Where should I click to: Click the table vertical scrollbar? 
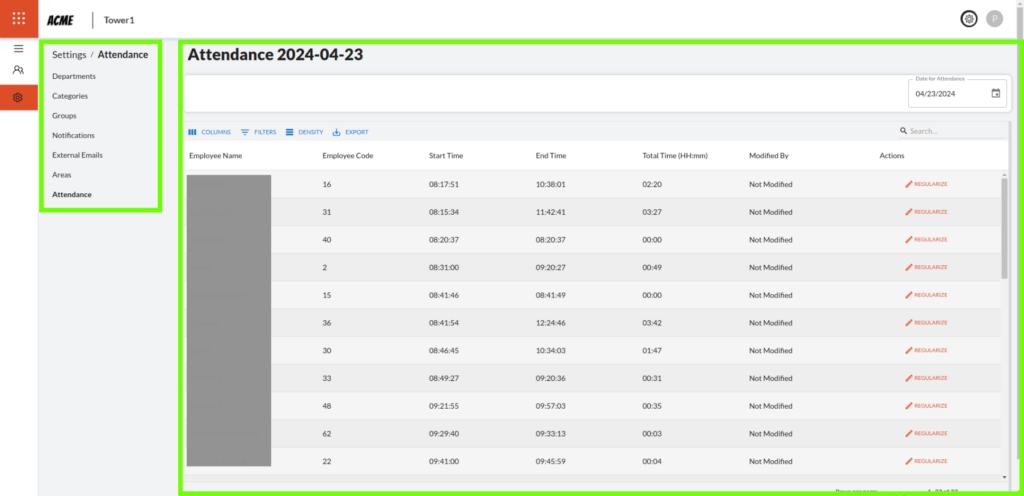pos(1004,230)
